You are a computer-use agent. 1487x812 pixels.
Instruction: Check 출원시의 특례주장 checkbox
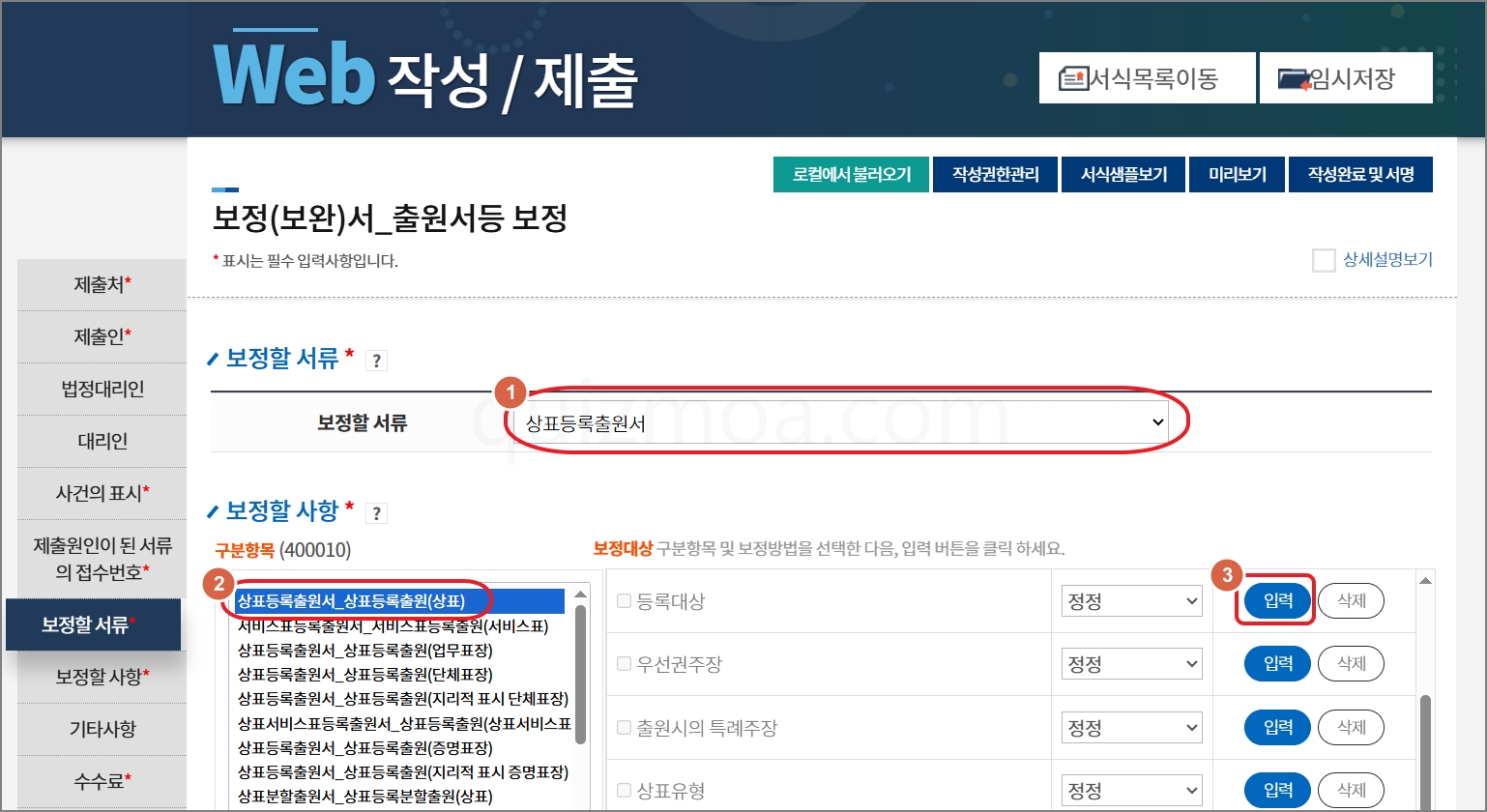coord(624,727)
